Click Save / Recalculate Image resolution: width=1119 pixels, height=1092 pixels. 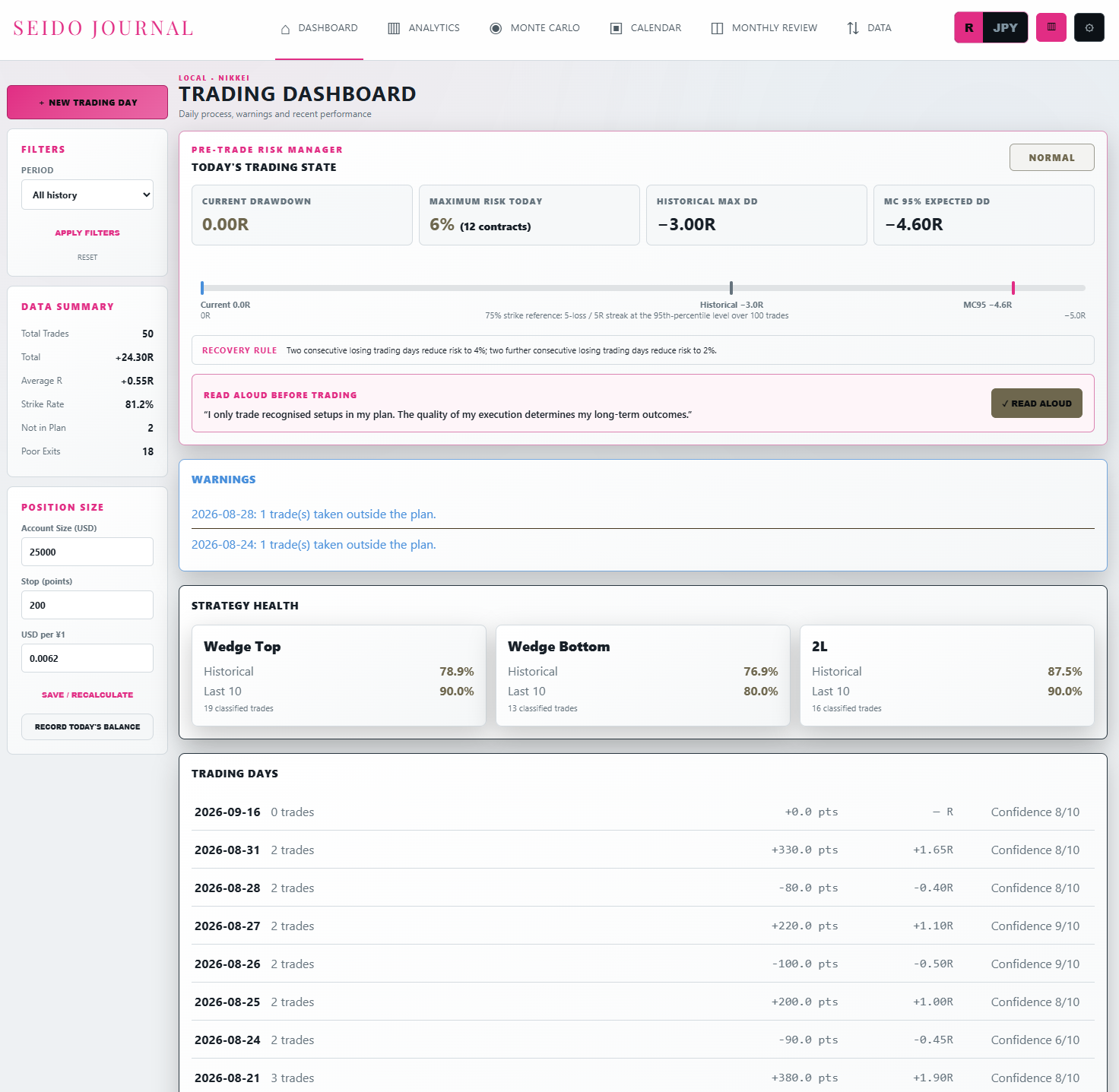click(87, 695)
